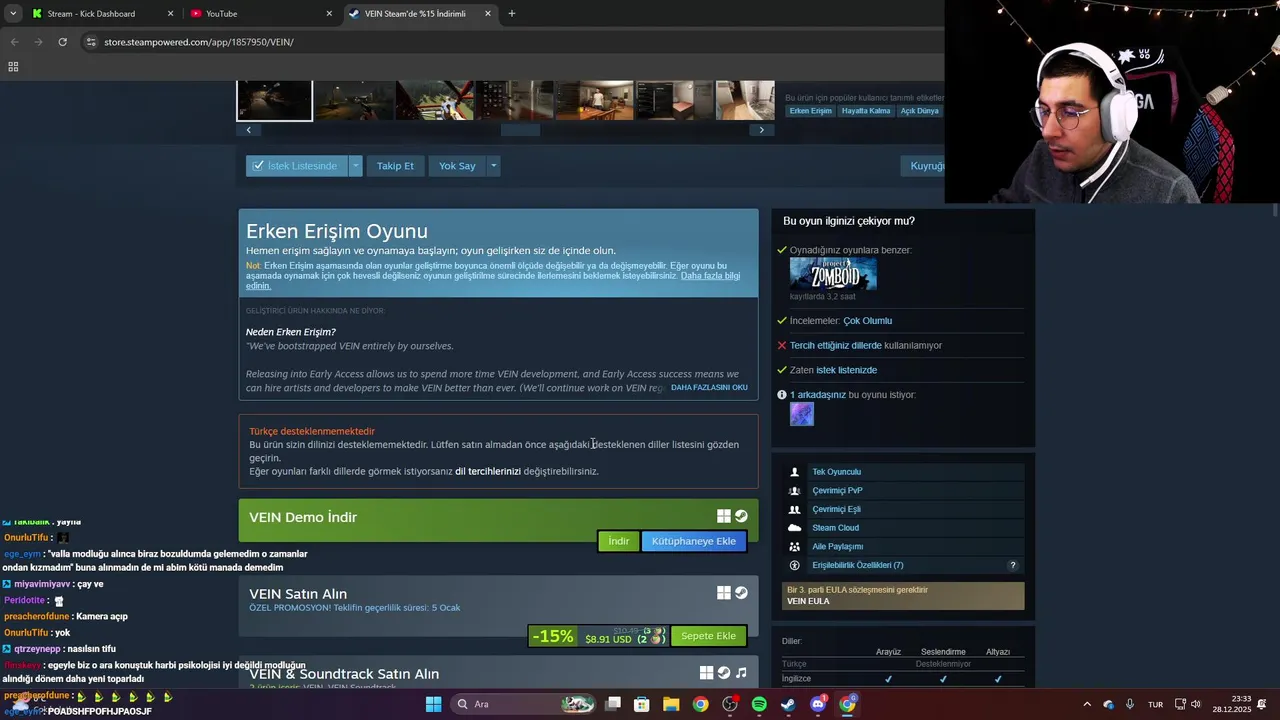Screen dimensions: 1280x720
Task: Expand the Yok Say dropdown arrow
Action: point(493,166)
